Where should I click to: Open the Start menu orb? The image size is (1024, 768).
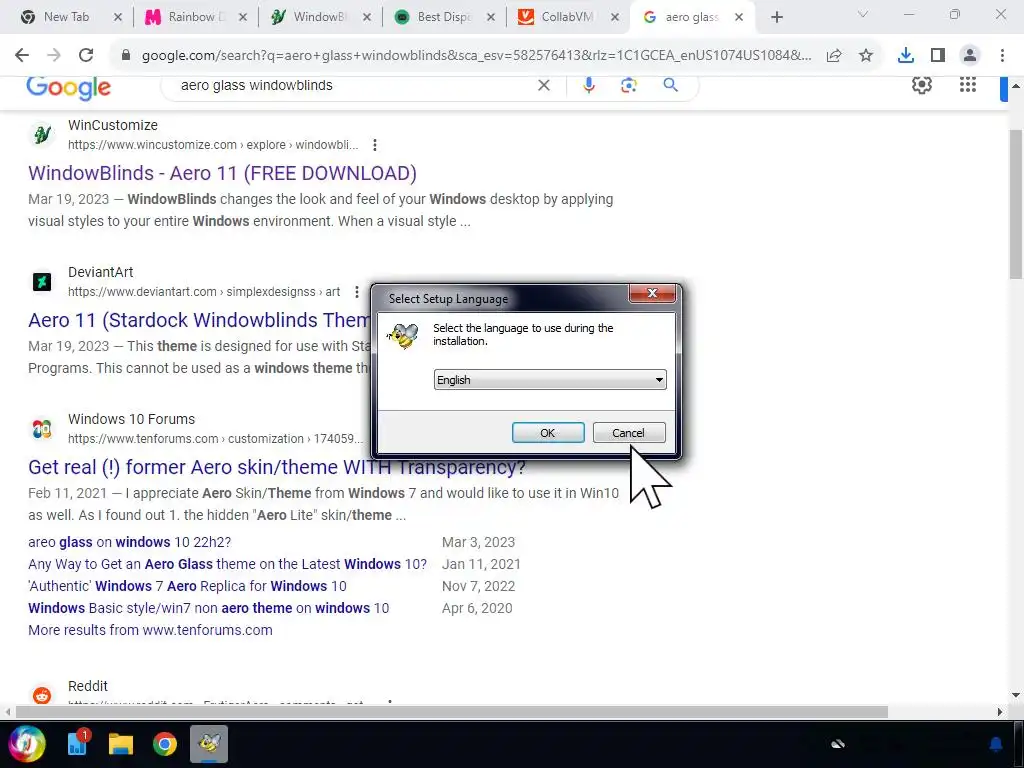pyautogui.click(x=27, y=744)
